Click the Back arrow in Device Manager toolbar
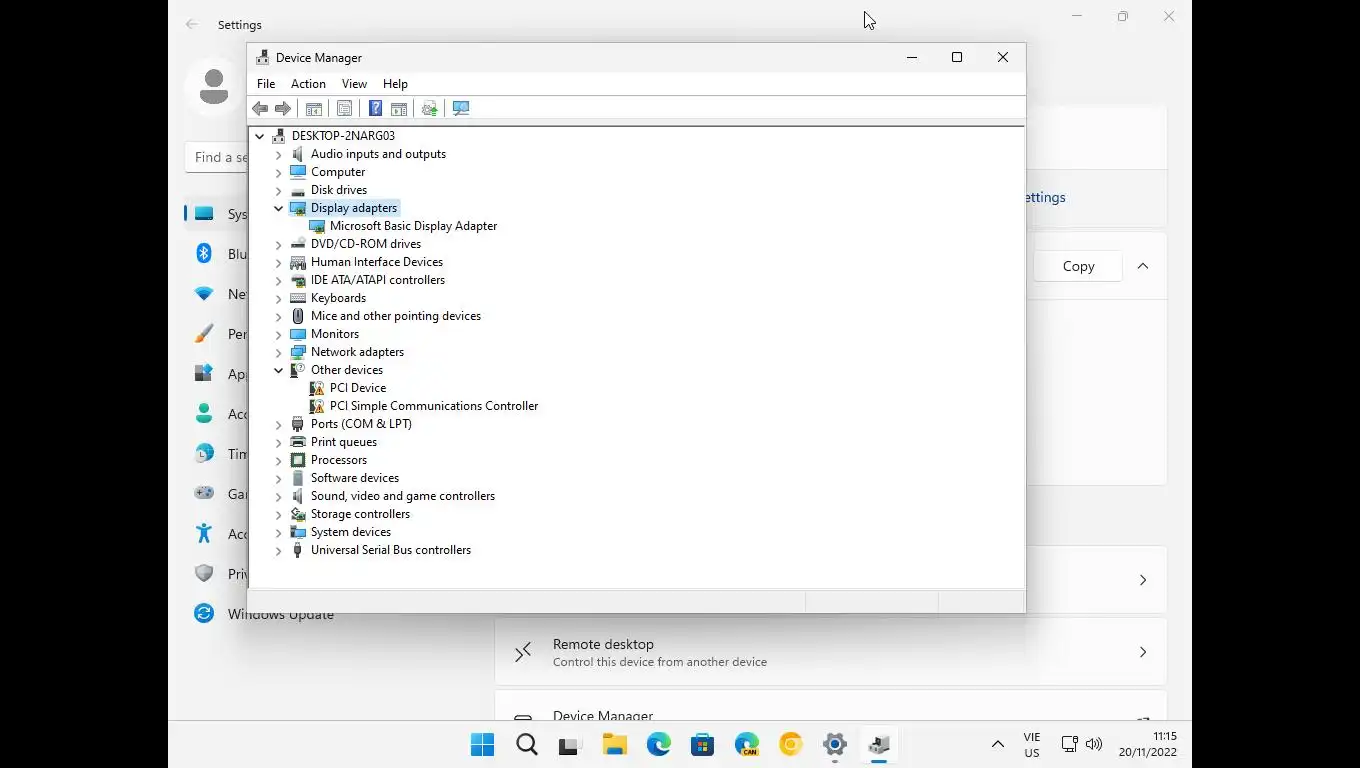The height and width of the screenshot is (768, 1360). [260, 108]
